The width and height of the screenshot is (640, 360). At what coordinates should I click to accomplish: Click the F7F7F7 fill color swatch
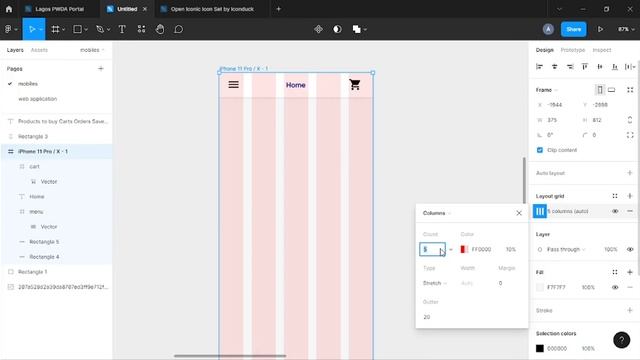(540, 287)
